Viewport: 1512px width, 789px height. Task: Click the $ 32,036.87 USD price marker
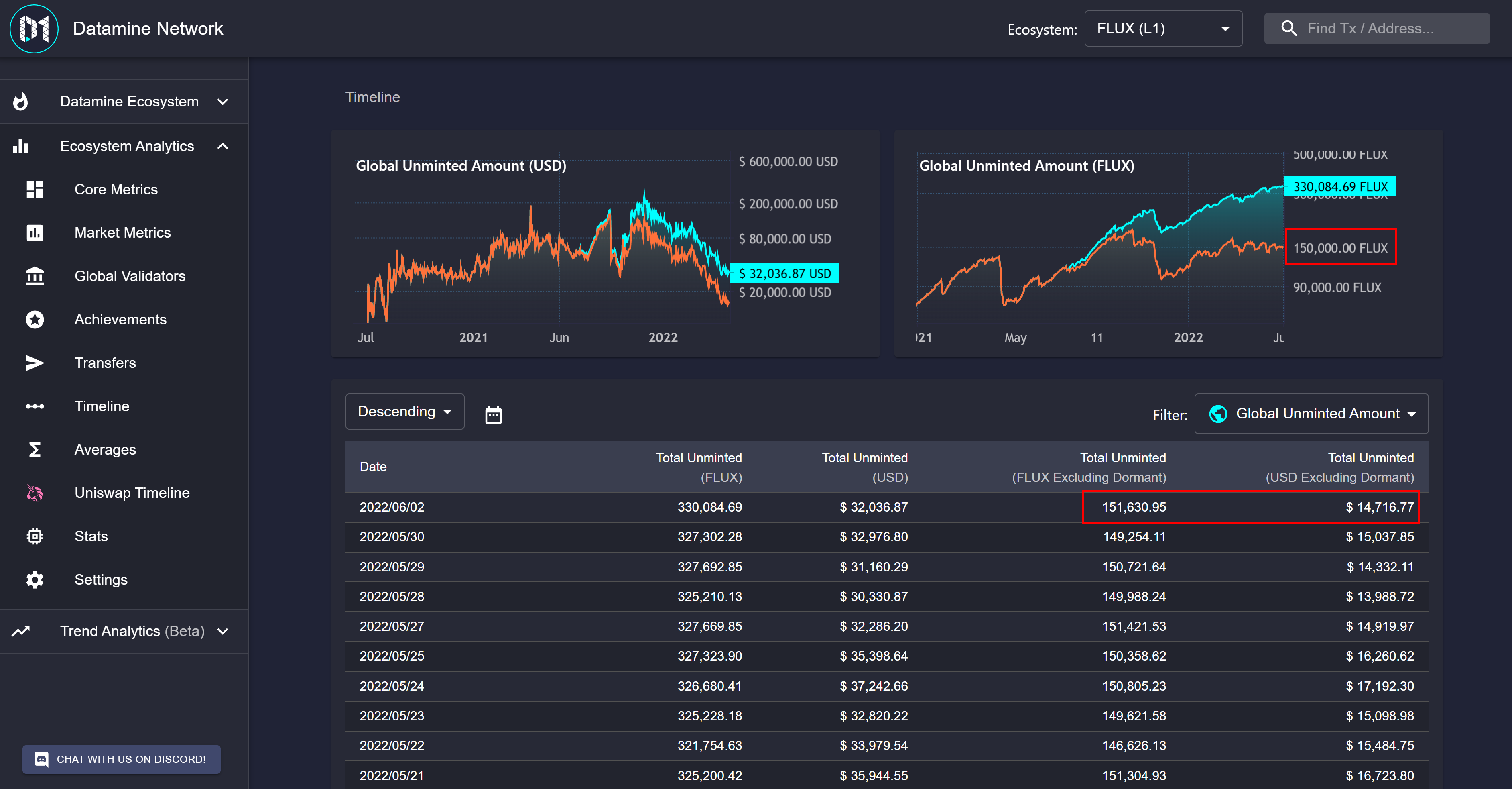pyautogui.click(x=784, y=273)
